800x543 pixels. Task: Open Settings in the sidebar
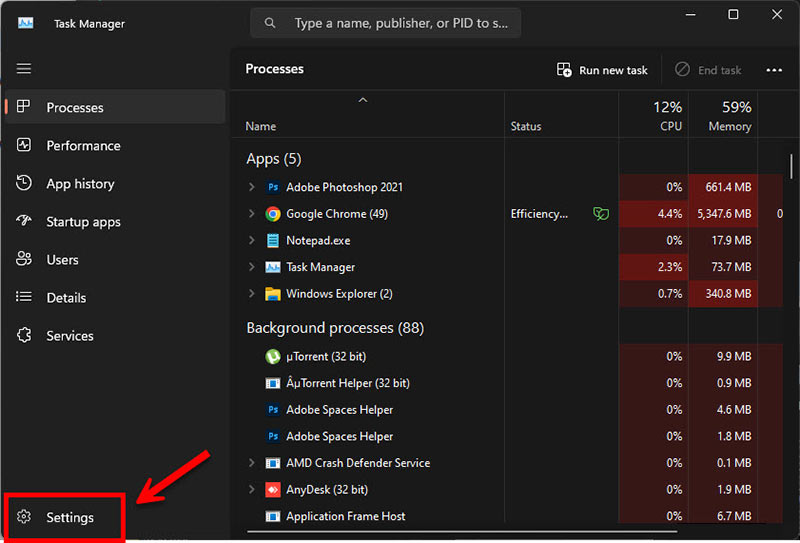point(65,517)
